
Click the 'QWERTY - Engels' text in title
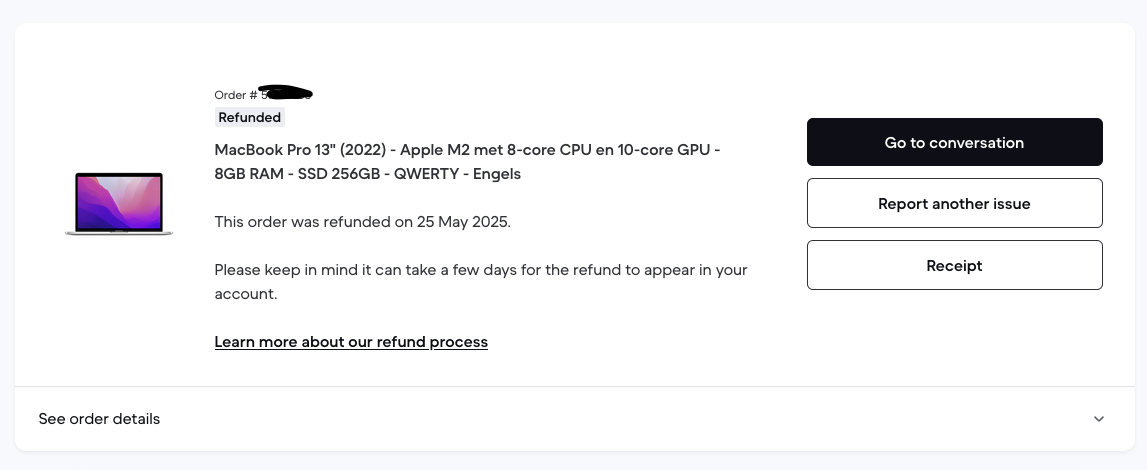pos(457,174)
